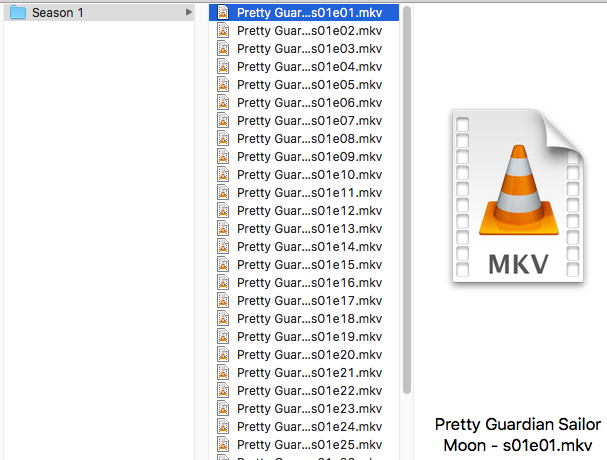Click the VLC icon for s01e15.mkv
The height and width of the screenshot is (460, 607).
point(223,264)
